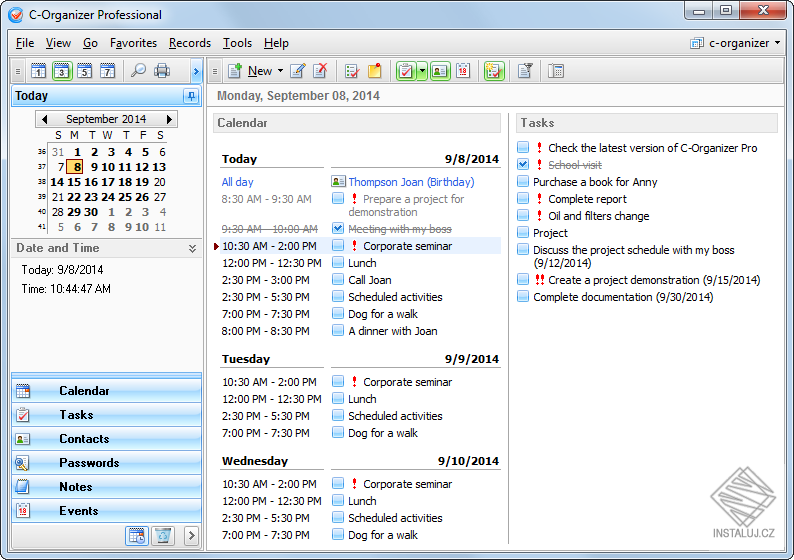Click the edit record pencil icon
This screenshot has height=560, width=794.
tap(298, 71)
